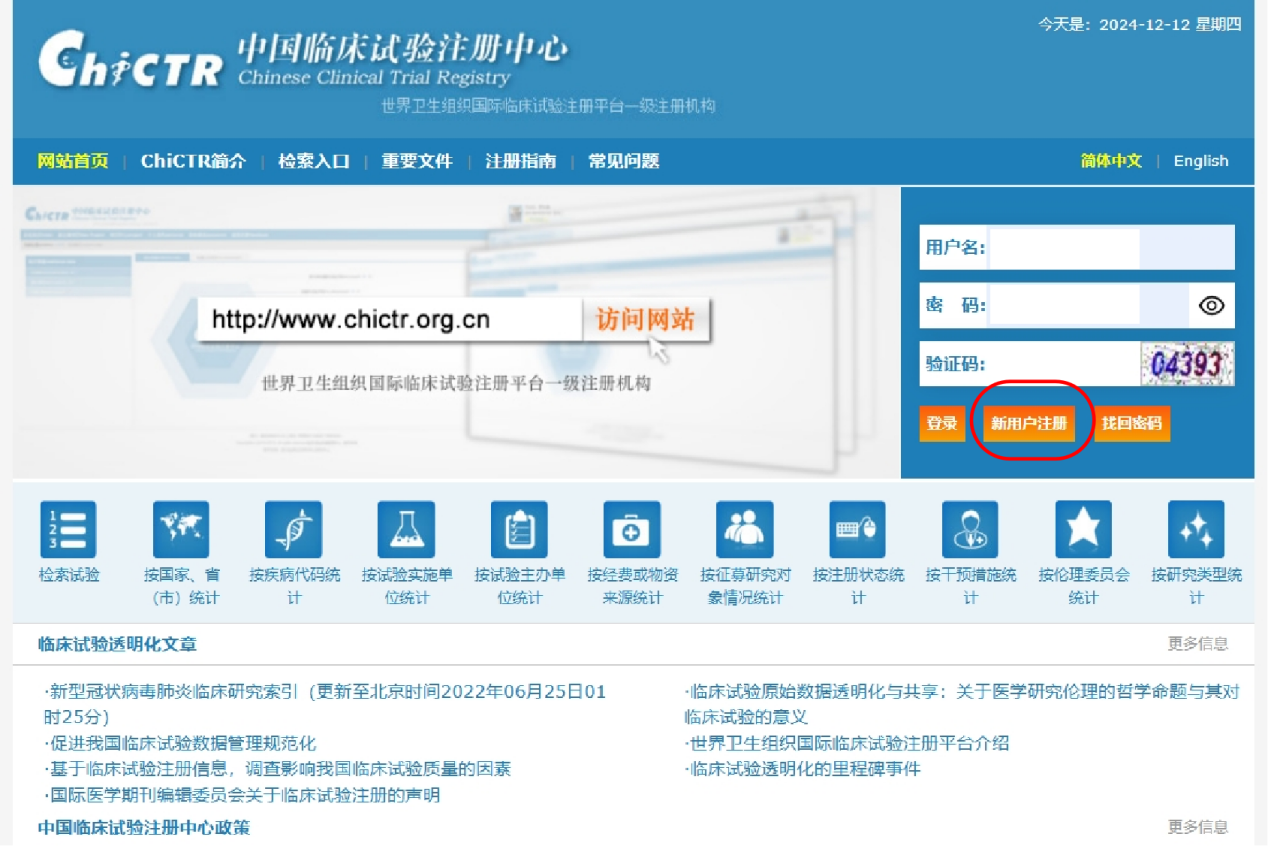Switch to the English version

[1201, 161]
